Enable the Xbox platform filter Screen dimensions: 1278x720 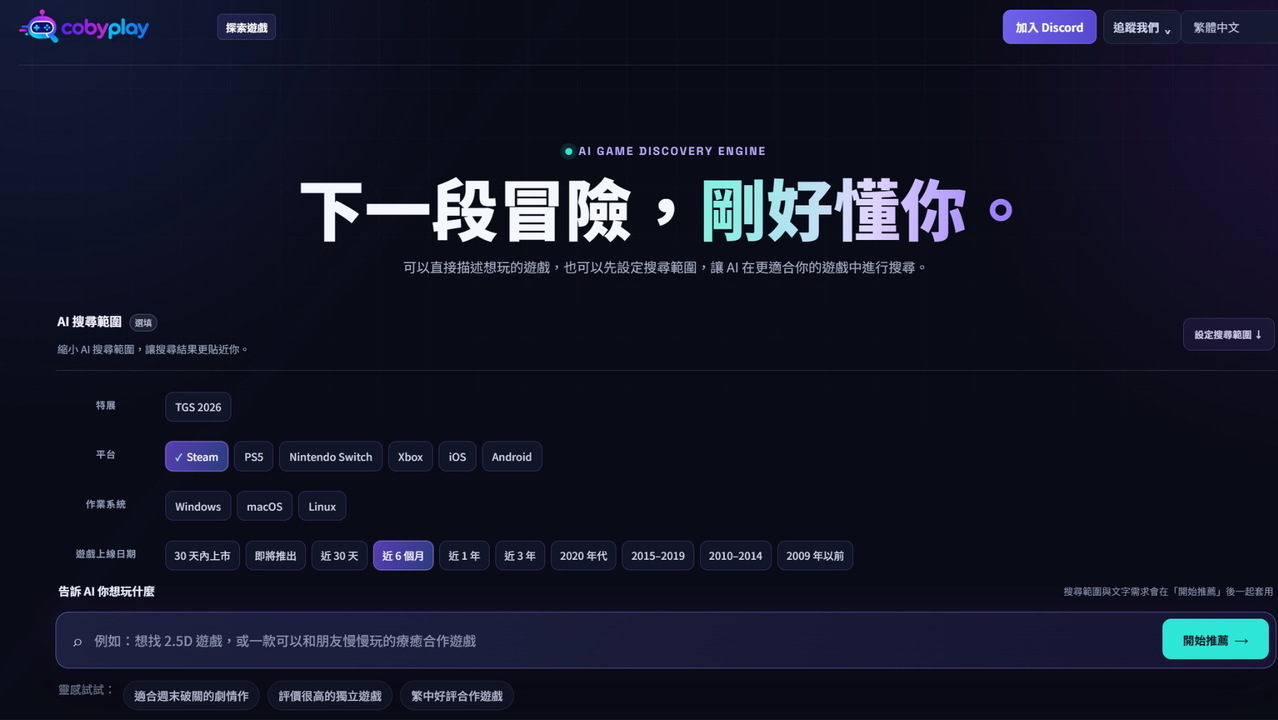410,456
